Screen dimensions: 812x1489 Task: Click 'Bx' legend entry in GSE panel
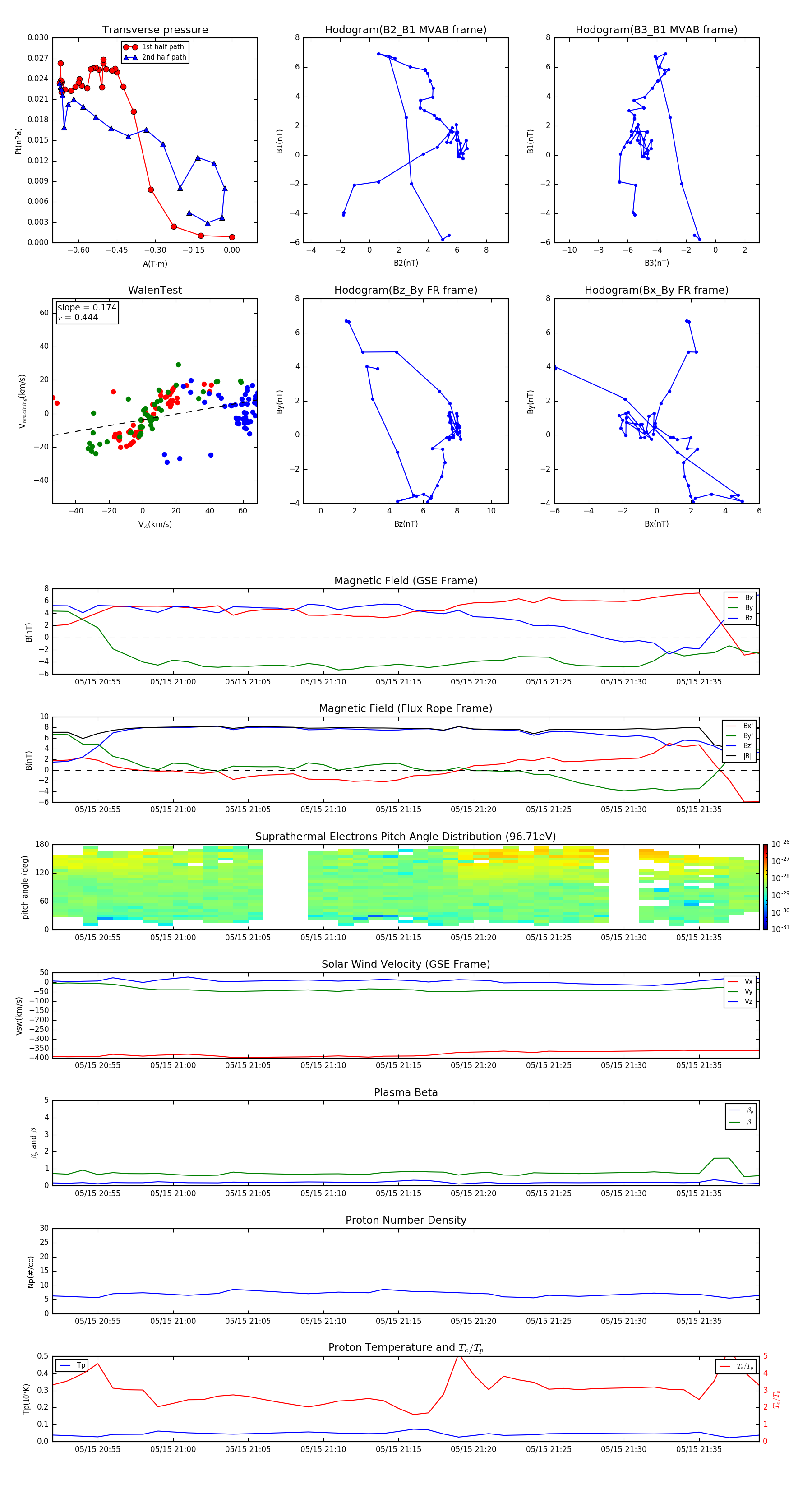coord(740,598)
